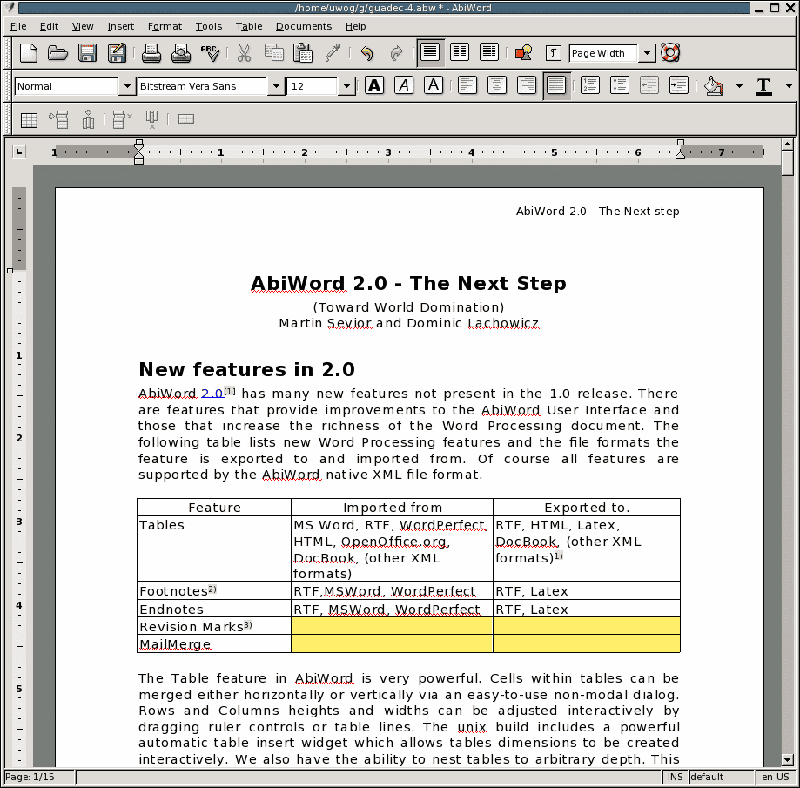Switch to the two-column layout button
Image resolution: width=800 pixels, height=788 pixels.
point(460,53)
